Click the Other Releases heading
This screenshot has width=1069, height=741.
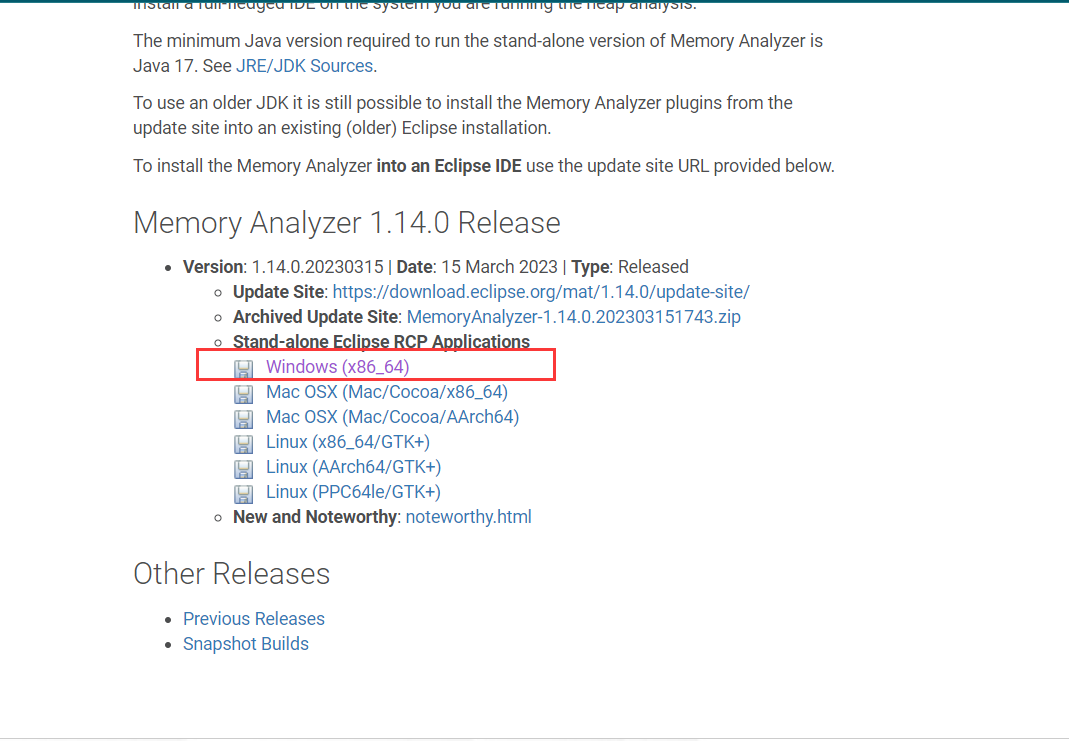(x=231, y=574)
